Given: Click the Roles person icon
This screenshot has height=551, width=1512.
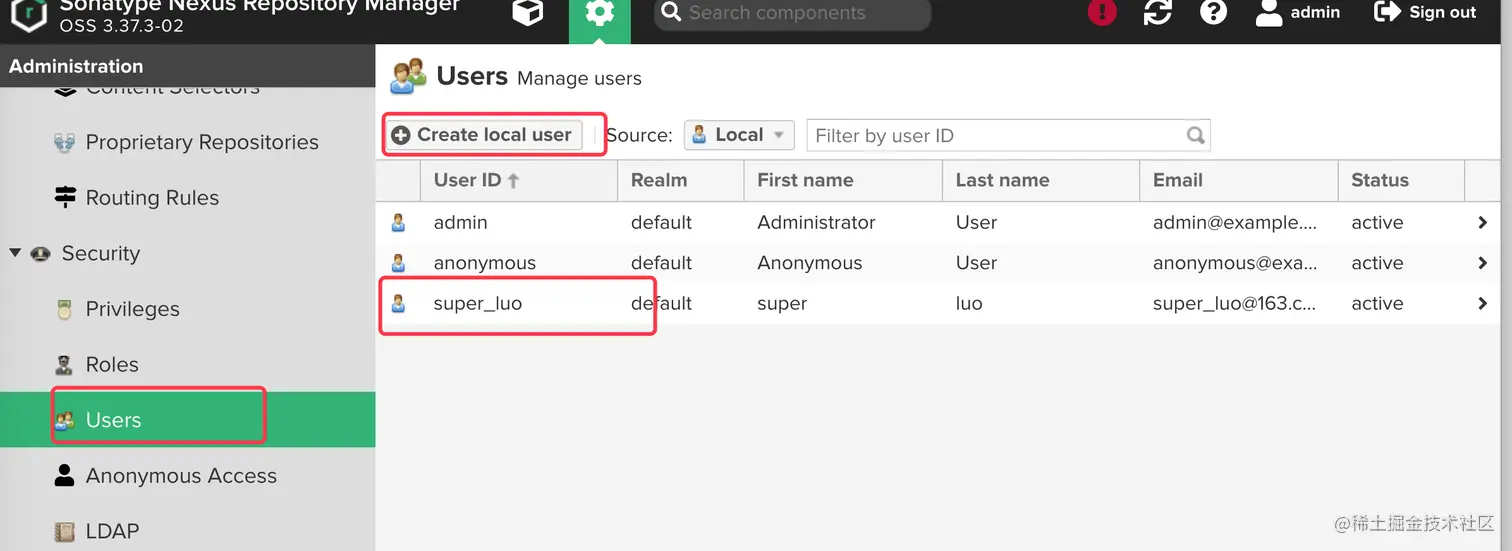Looking at the screenshot, I should 65,365.
